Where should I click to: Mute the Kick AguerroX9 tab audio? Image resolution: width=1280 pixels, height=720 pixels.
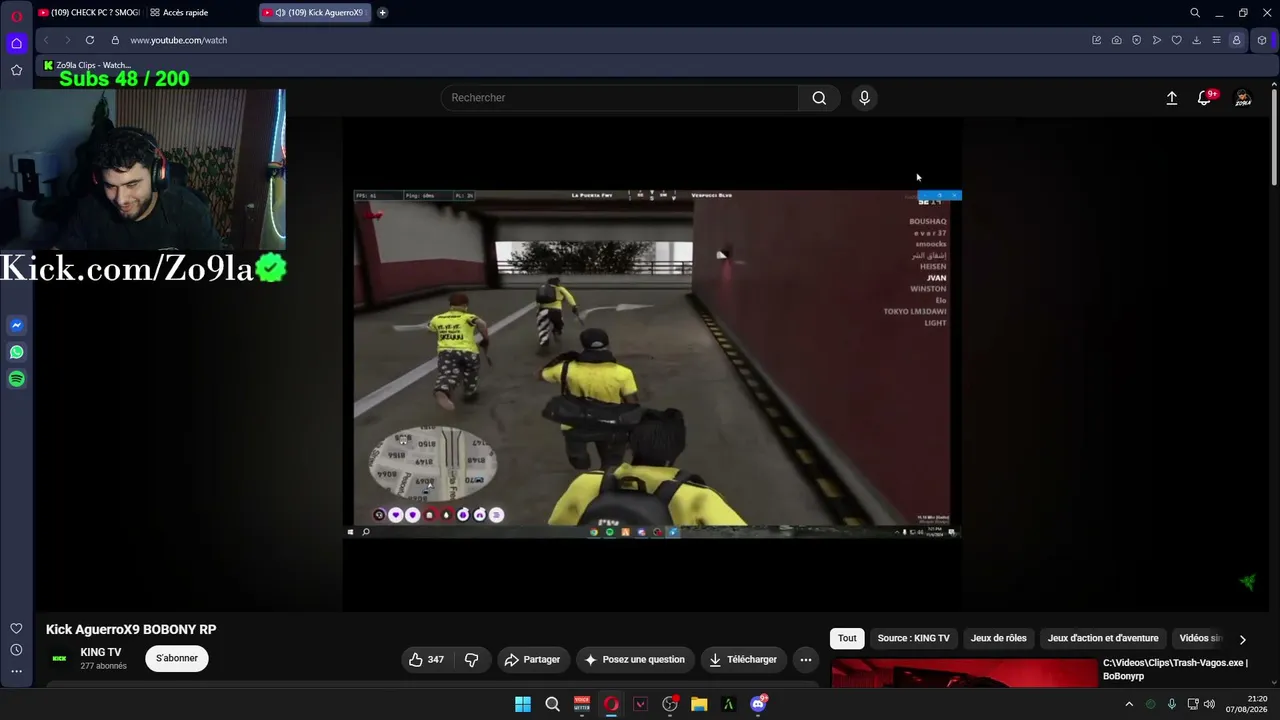281,13
